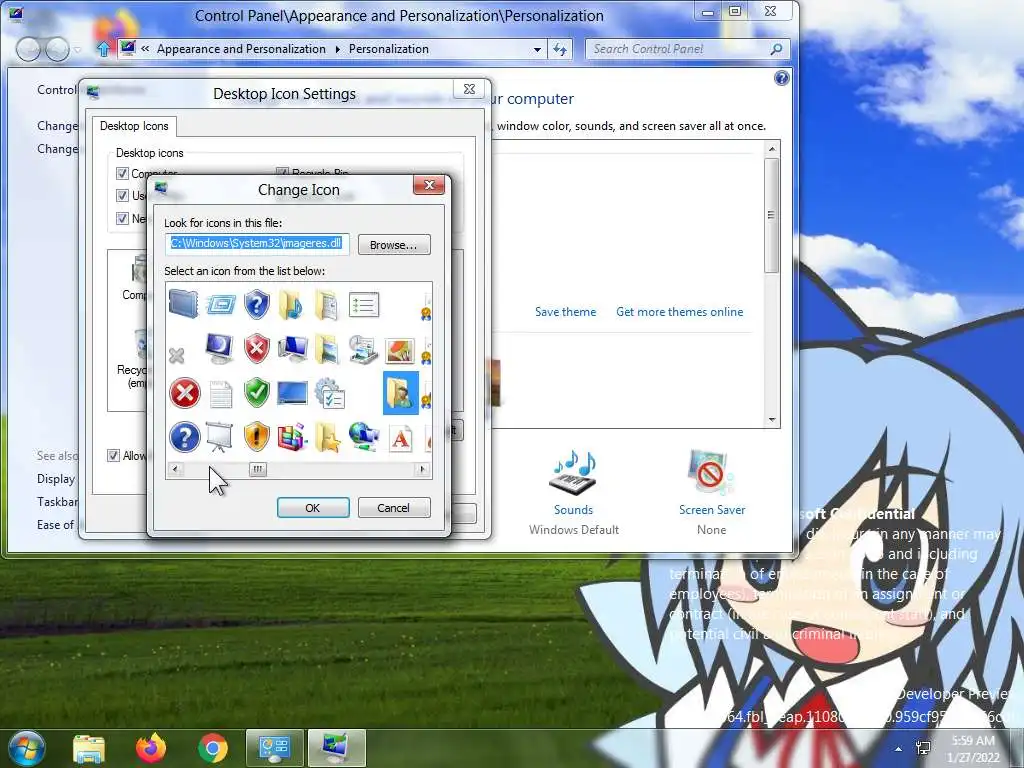Select the music folder icon
This screenshot has height=768, width=1024.
tap(291, 305)
